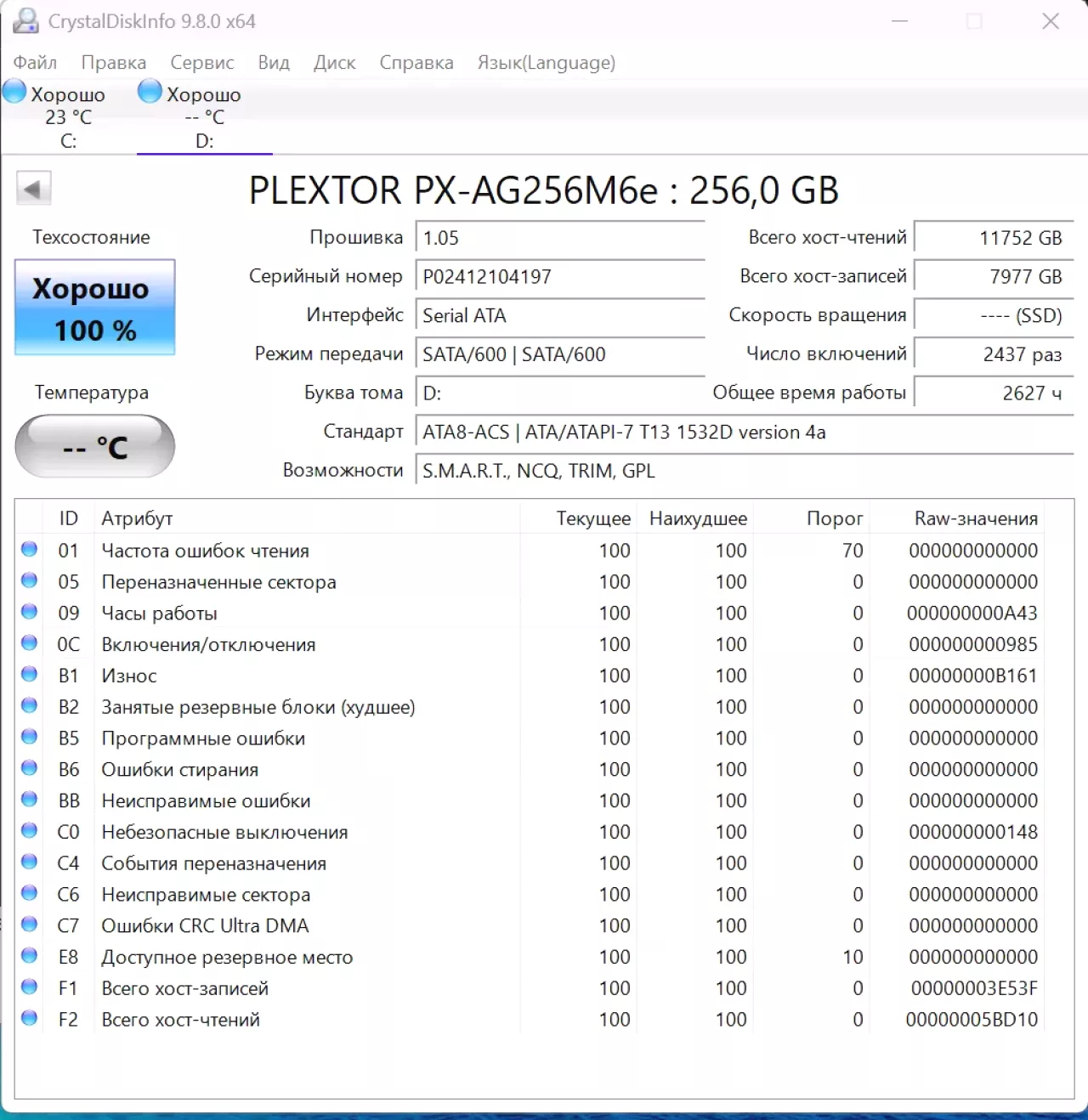Screen dimensions: 1088x1120
Task: Click status dot beside Износ attribute B1
Action: point(30,675)
